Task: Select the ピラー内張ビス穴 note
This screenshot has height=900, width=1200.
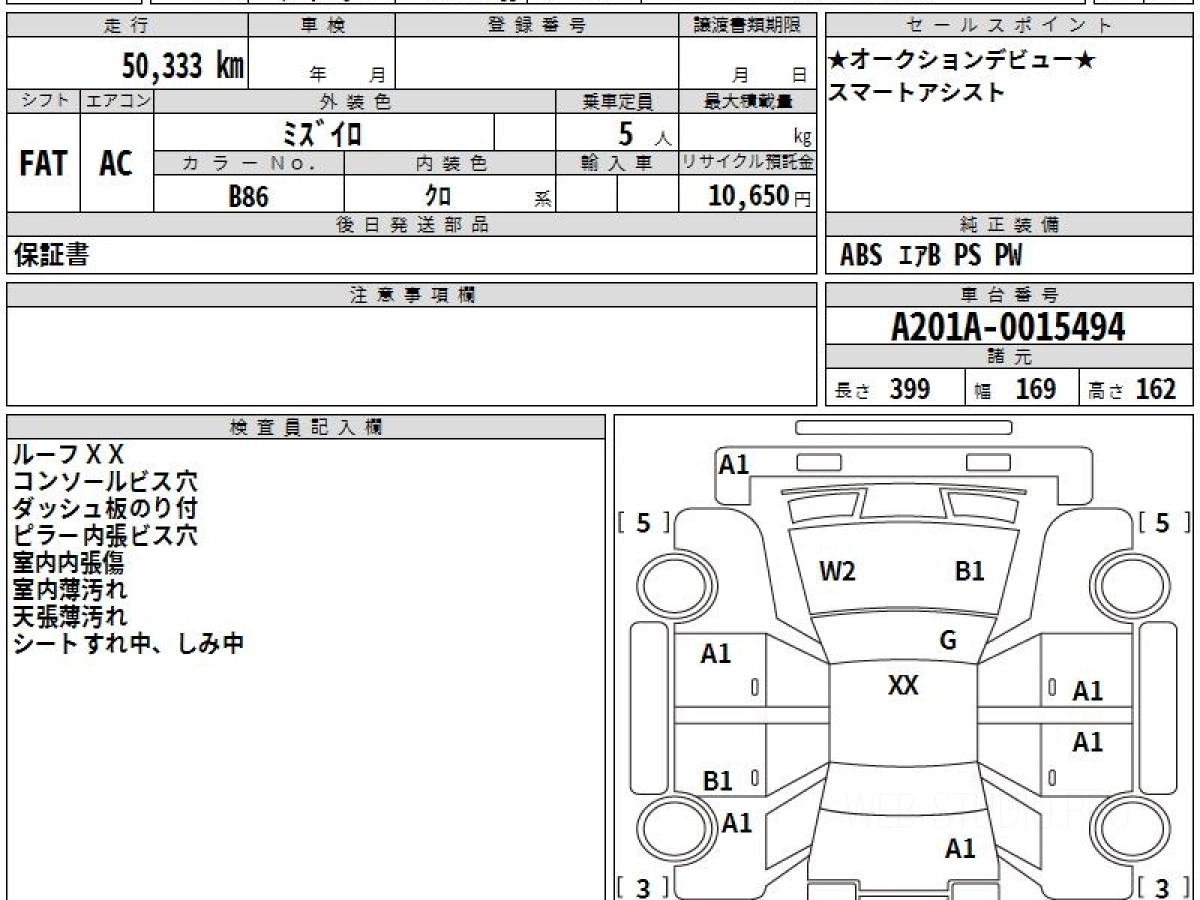Action: click(x=106, y=536)
